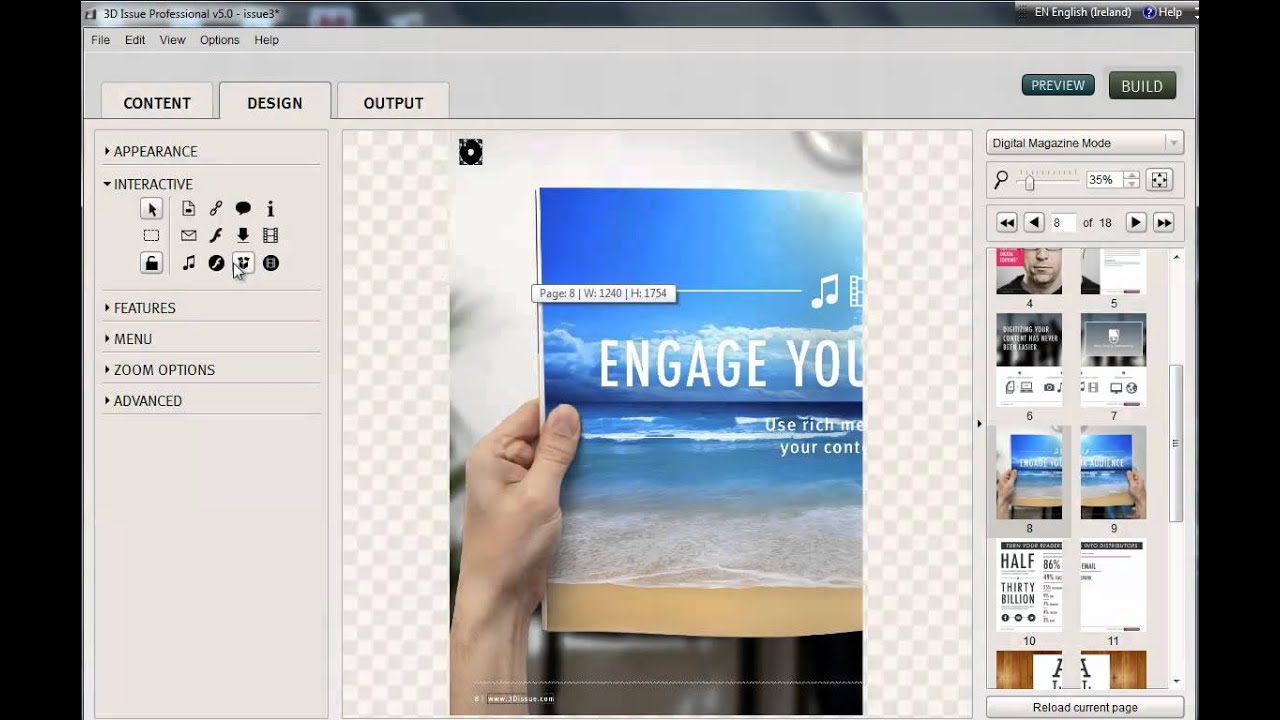Image resolution: width=1280 pixels, height=720 pixels.
Task: Click the current page number field
Action: pyautogui.click(x=1063, y=223)
